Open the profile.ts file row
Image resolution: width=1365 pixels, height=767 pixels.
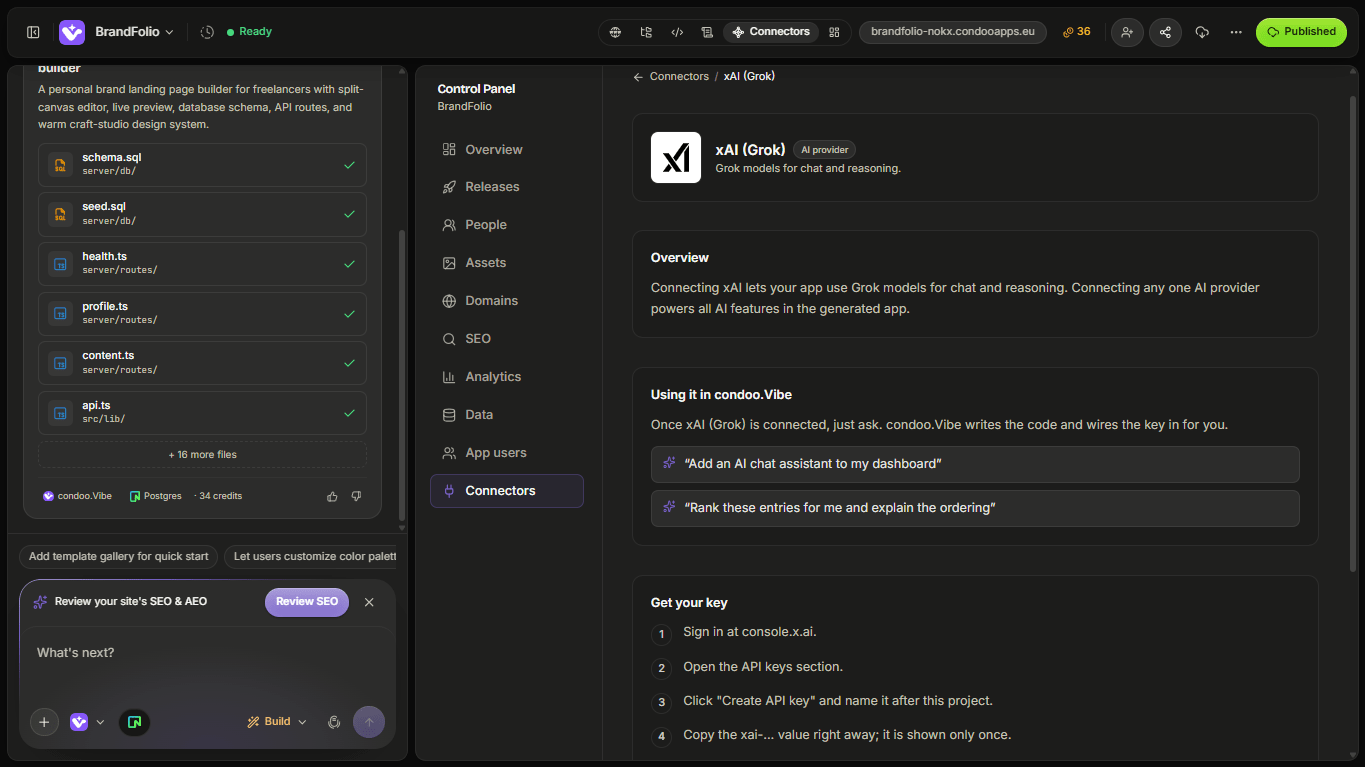202,314
